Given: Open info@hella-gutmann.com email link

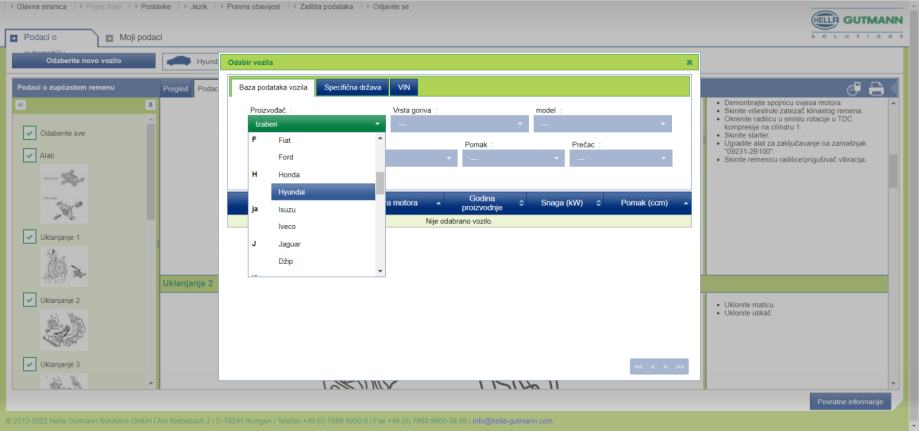Looking at the screenshot, I should [513, 420].
